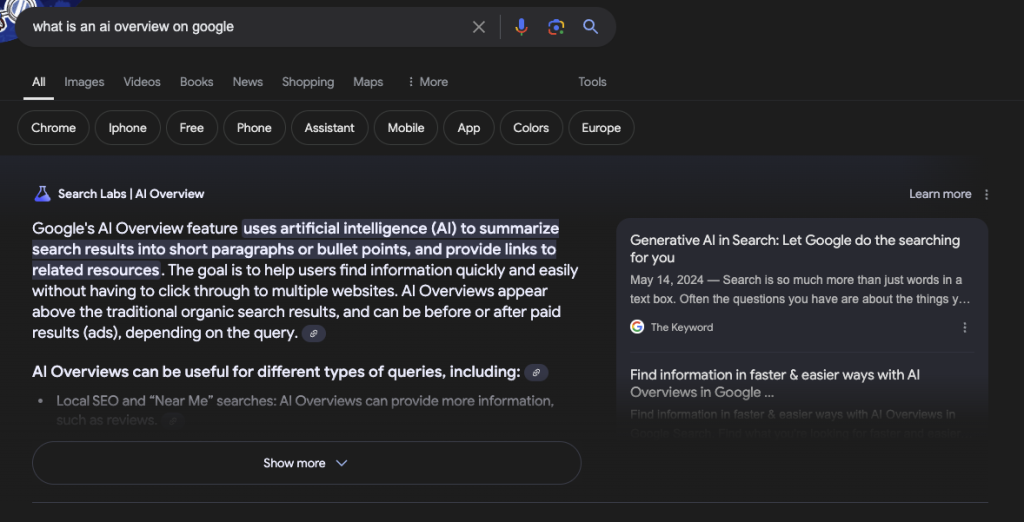Open the search Tools options
This screenshot has width=1024, height=522.
pyautogui.click(x=592, y=82)
